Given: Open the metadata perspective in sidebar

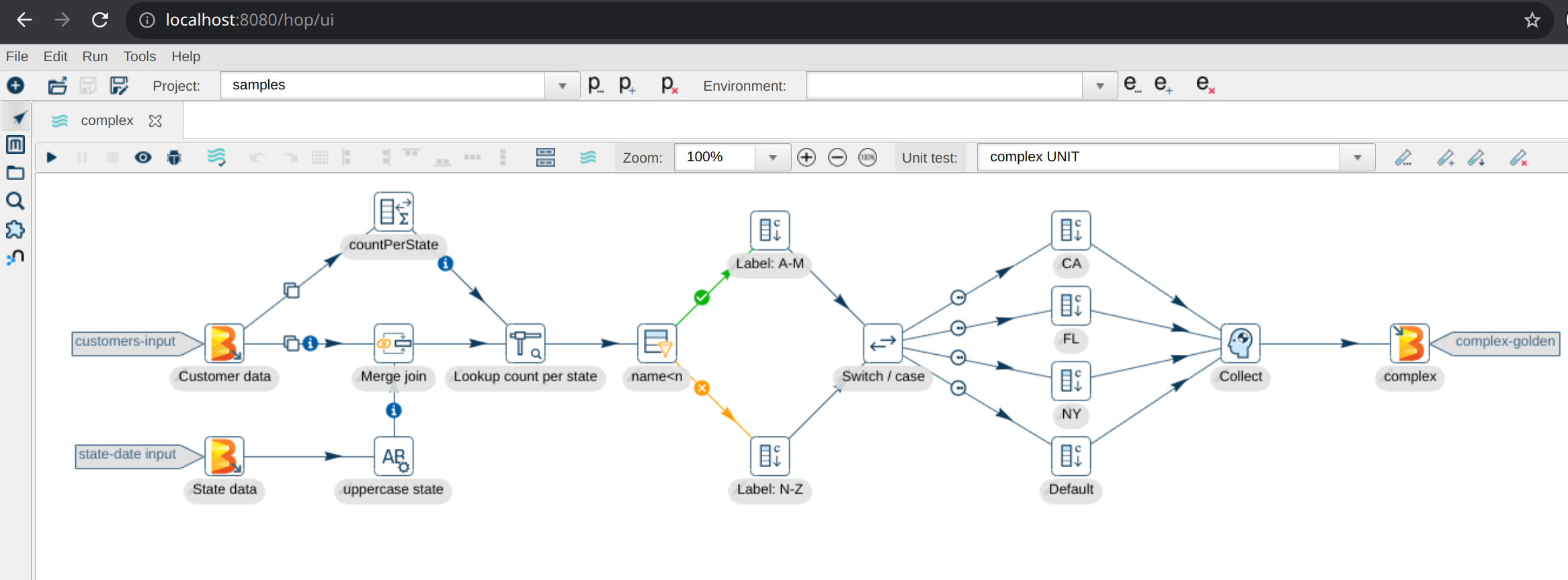Looking at the screenshot, I should (x=15, y=144).
